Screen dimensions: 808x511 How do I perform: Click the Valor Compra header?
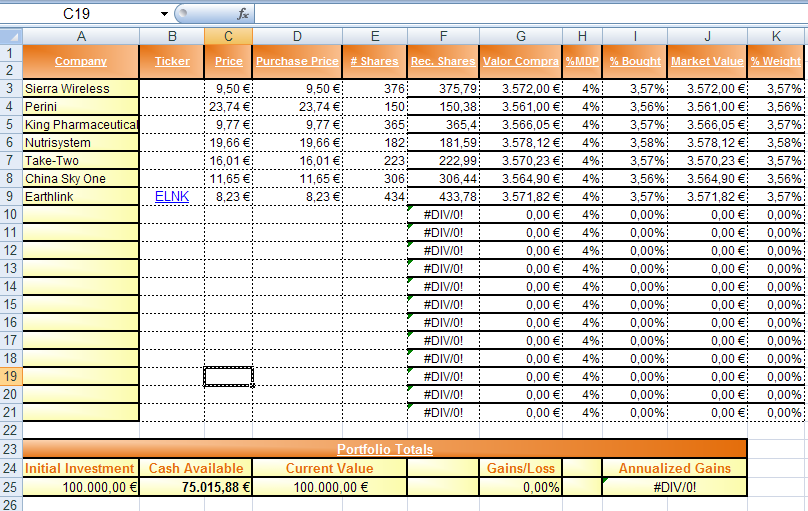coord(521,61)
